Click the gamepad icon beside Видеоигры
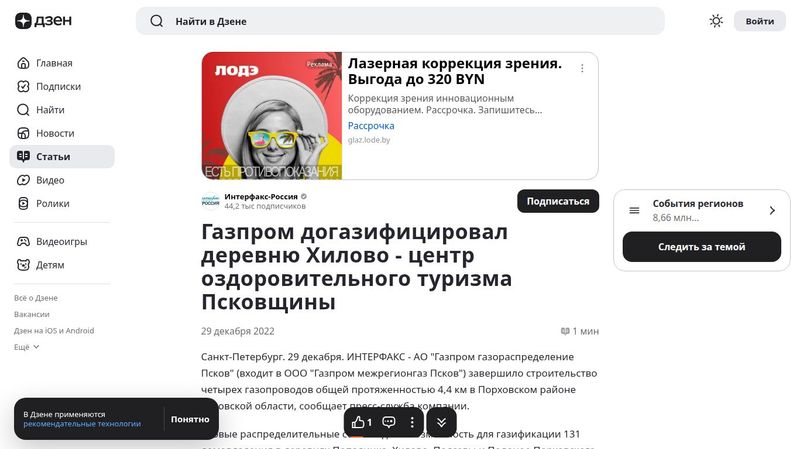The image size is (800, 449). (23, 241)
